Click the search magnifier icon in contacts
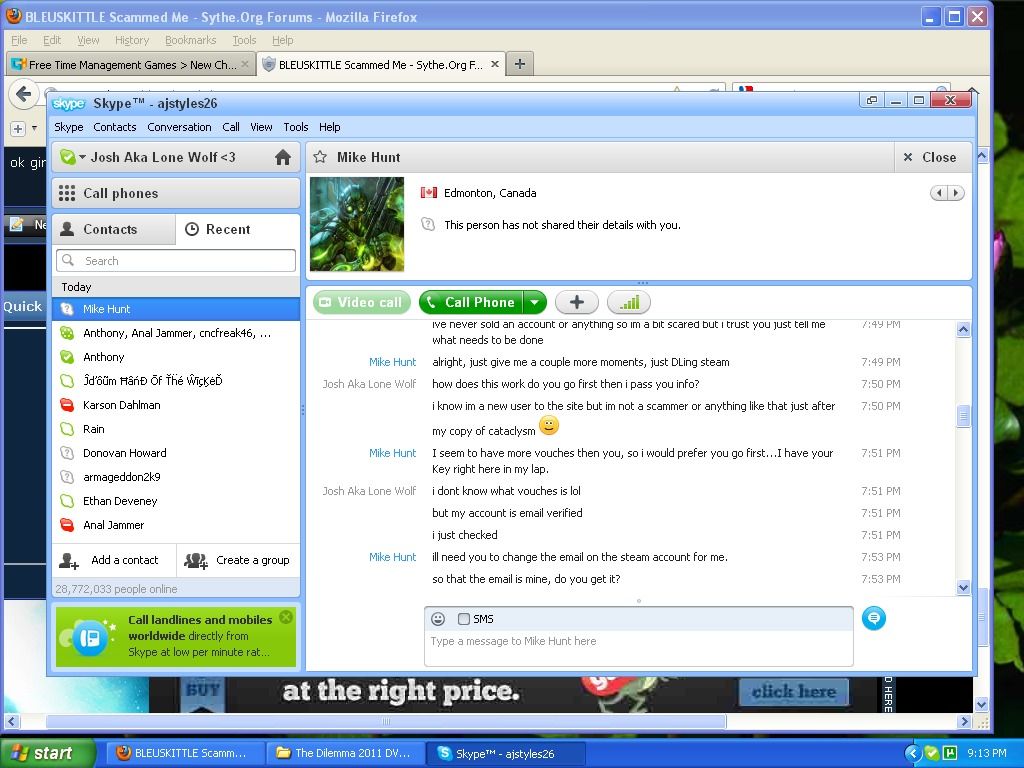 click(68, 261)
